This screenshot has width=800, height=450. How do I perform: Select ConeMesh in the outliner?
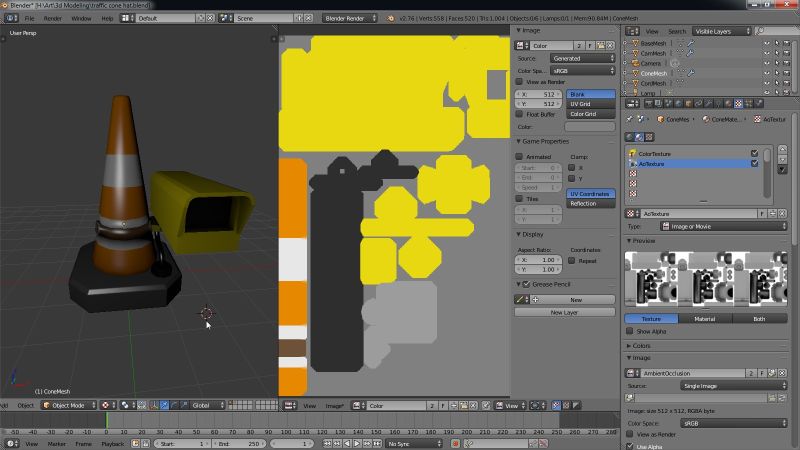[653, 73]
